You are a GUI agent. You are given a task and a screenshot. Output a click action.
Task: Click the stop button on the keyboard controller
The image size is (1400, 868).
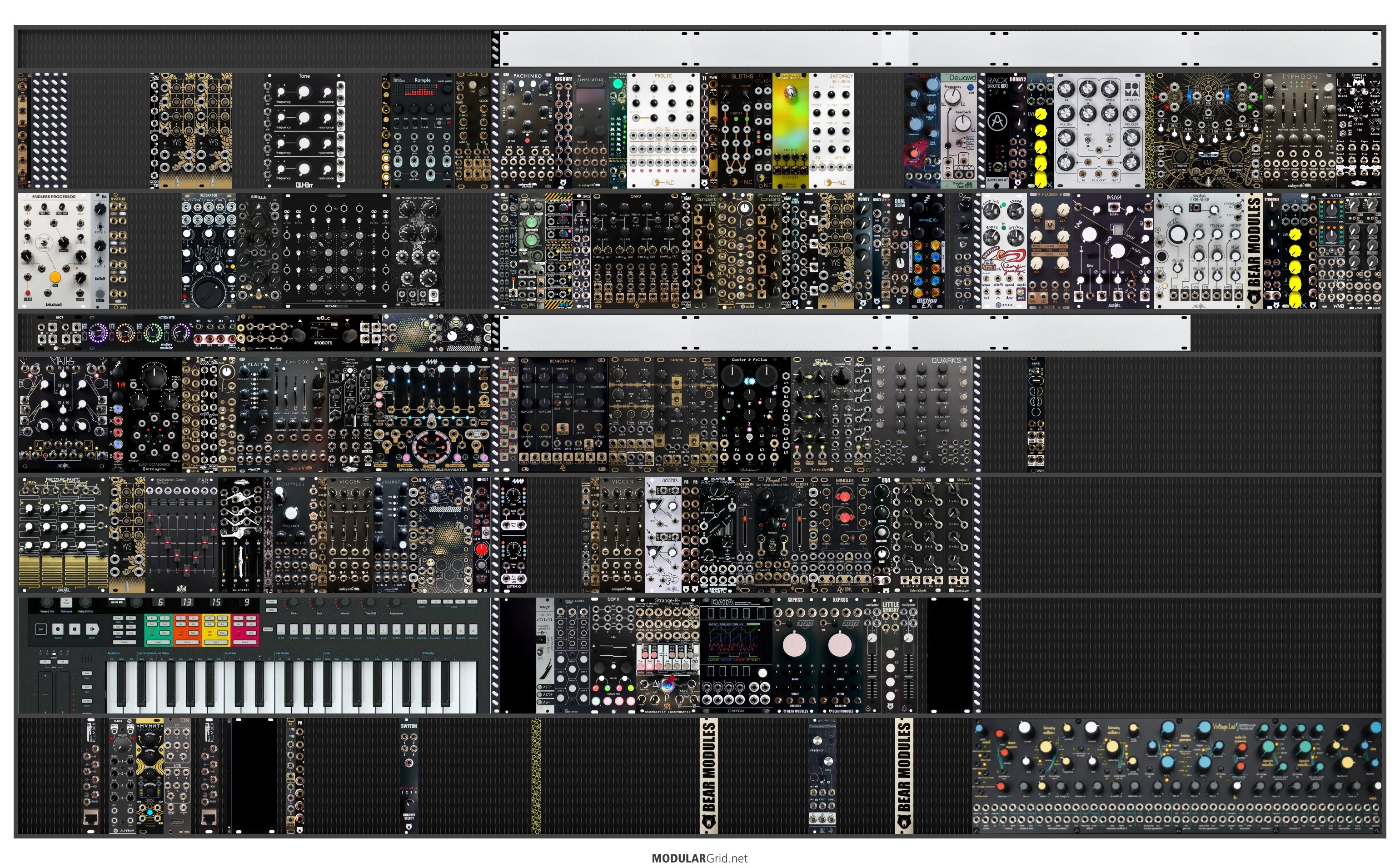pyautogui.click(x=75, y=629)
